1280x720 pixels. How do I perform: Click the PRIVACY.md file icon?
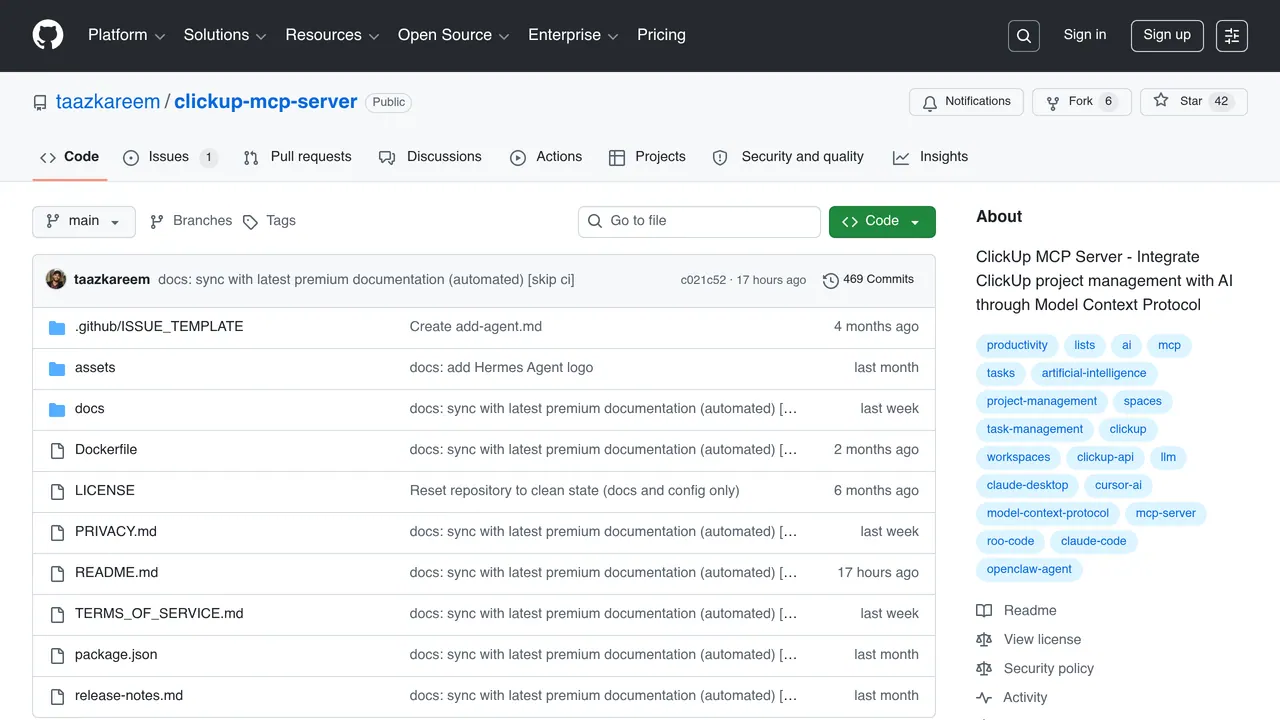pos(57,532)
